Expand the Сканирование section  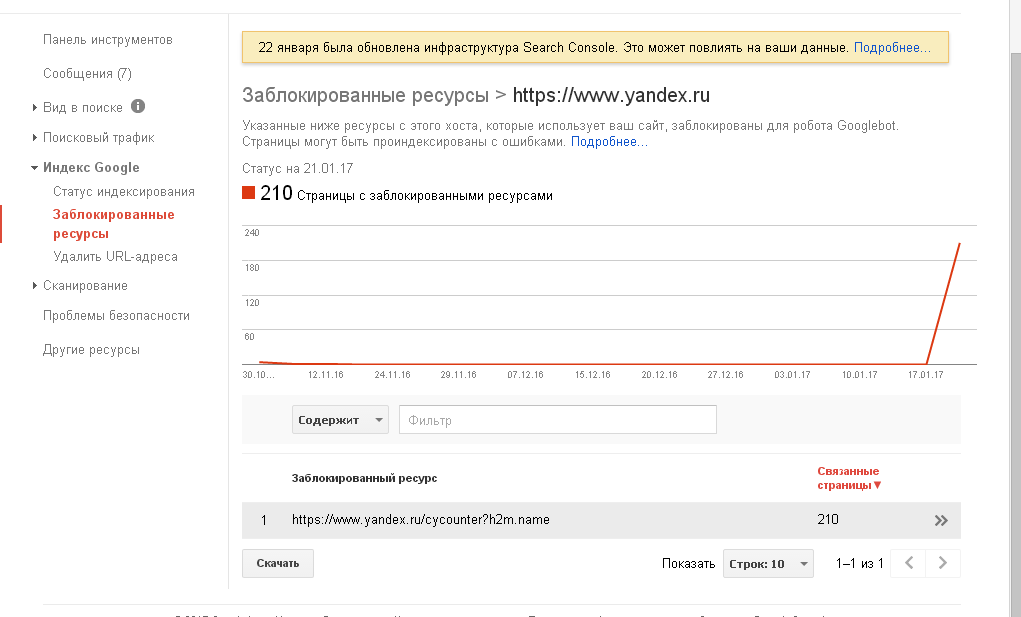35,286
